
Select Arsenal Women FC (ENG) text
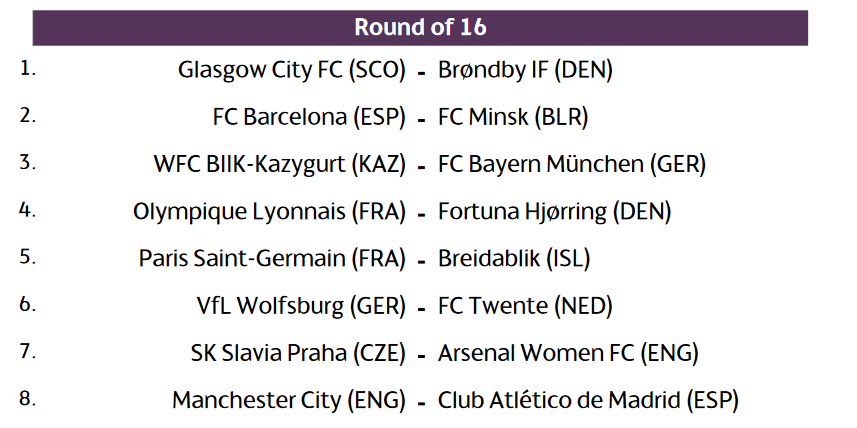(x=568, y=353)
